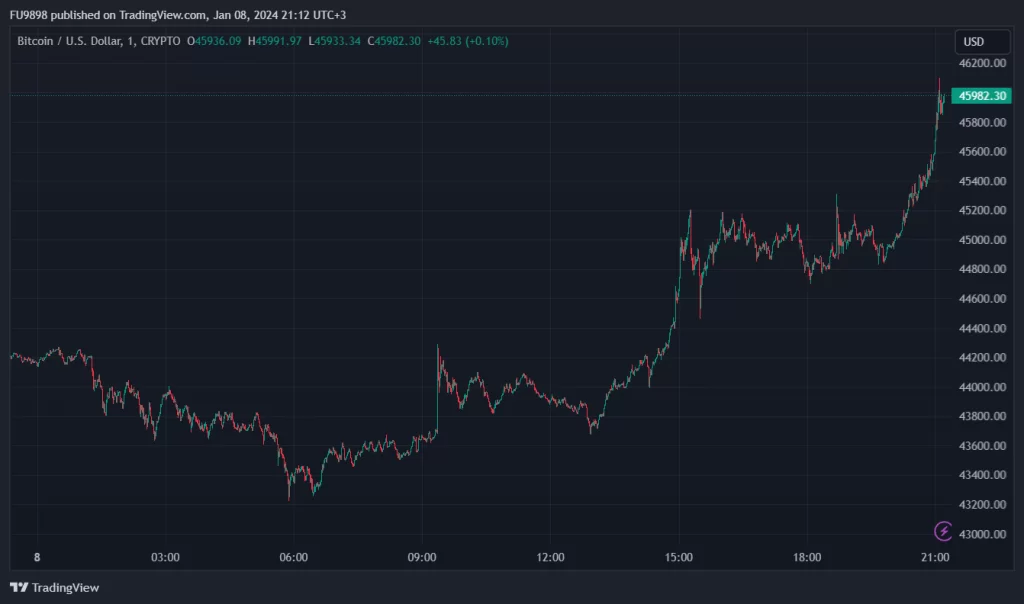The height and width of the screenshot is (604, 1024).
Task: Click the purple lightning bolt icon
Action: tap(943, 531)
